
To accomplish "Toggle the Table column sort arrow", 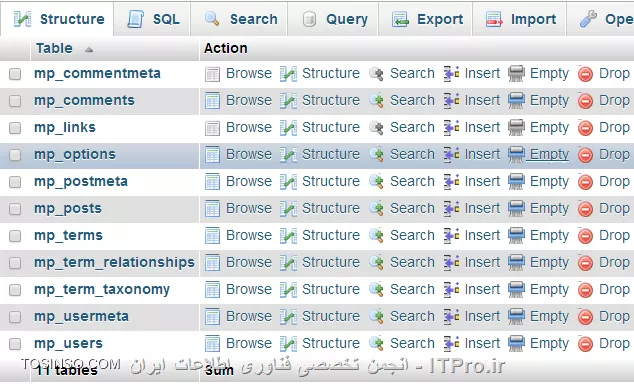I will 89,49.
